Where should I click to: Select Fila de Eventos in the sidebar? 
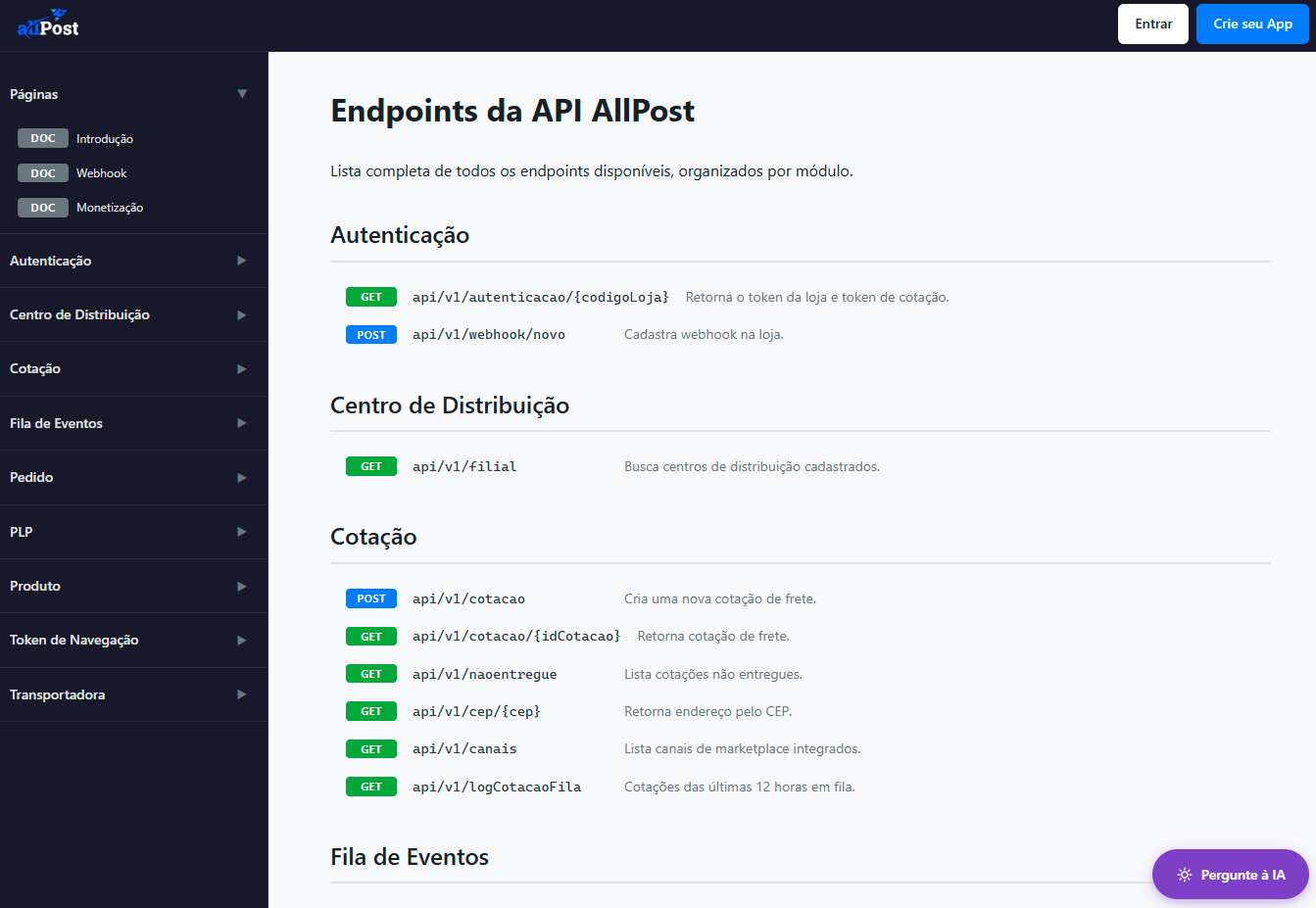[x=57, y=423]
